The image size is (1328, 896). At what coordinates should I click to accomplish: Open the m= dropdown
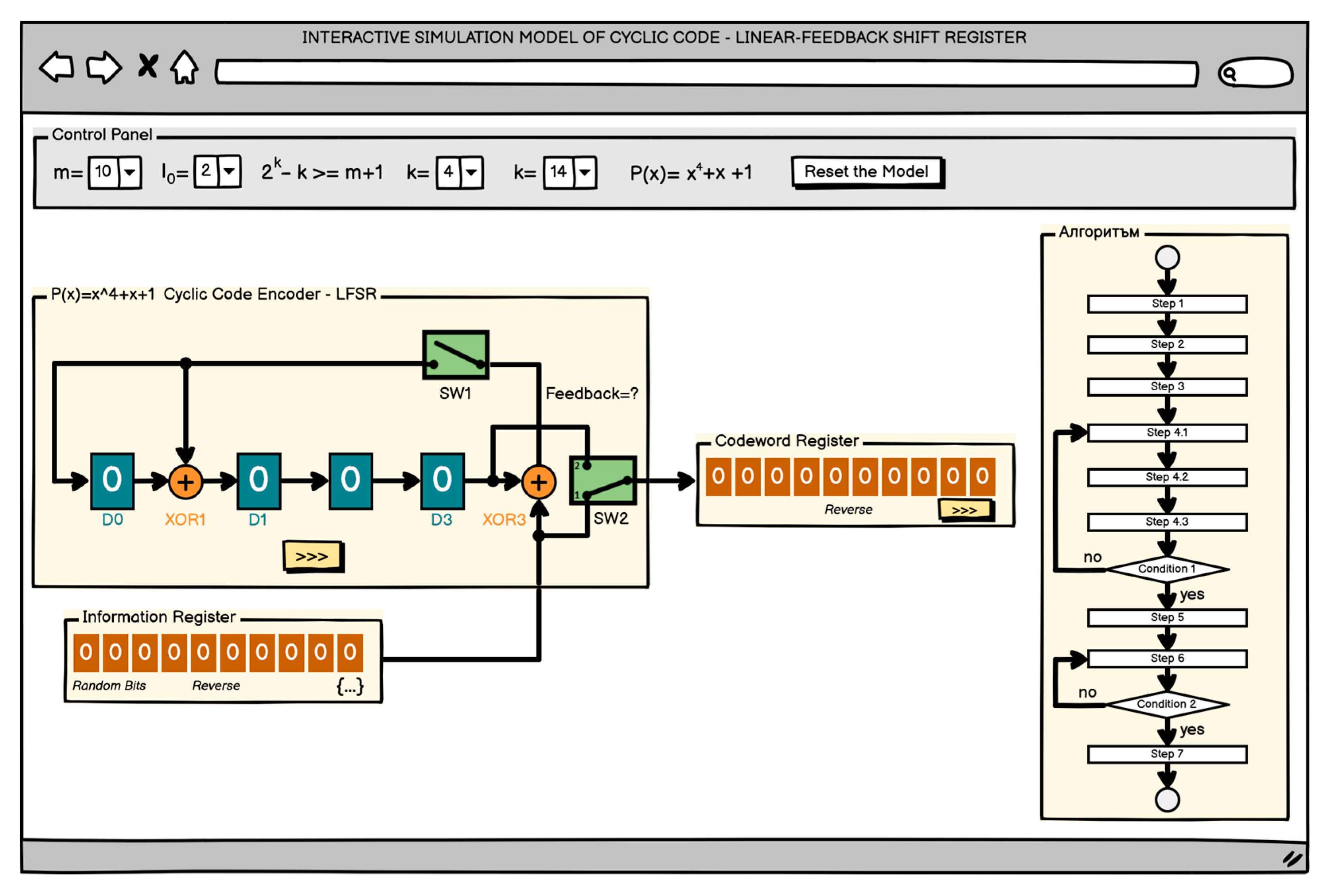pyautogui.click(x=130, y=172)
